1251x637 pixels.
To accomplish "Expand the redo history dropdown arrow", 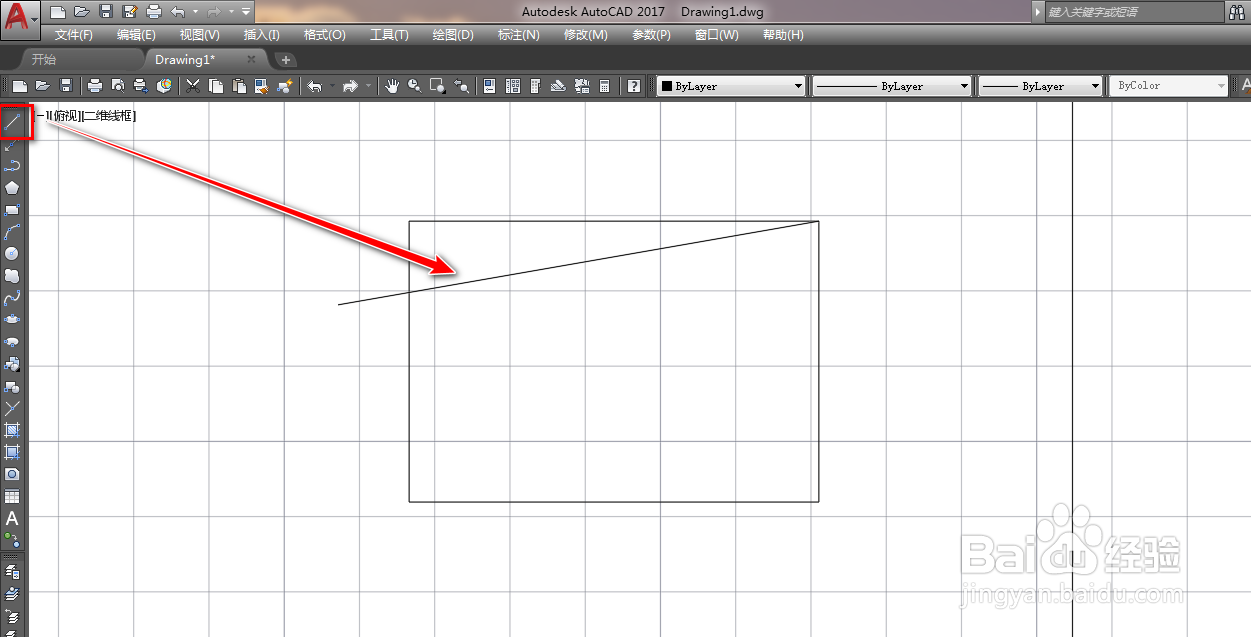I will (x=231, y=12).
